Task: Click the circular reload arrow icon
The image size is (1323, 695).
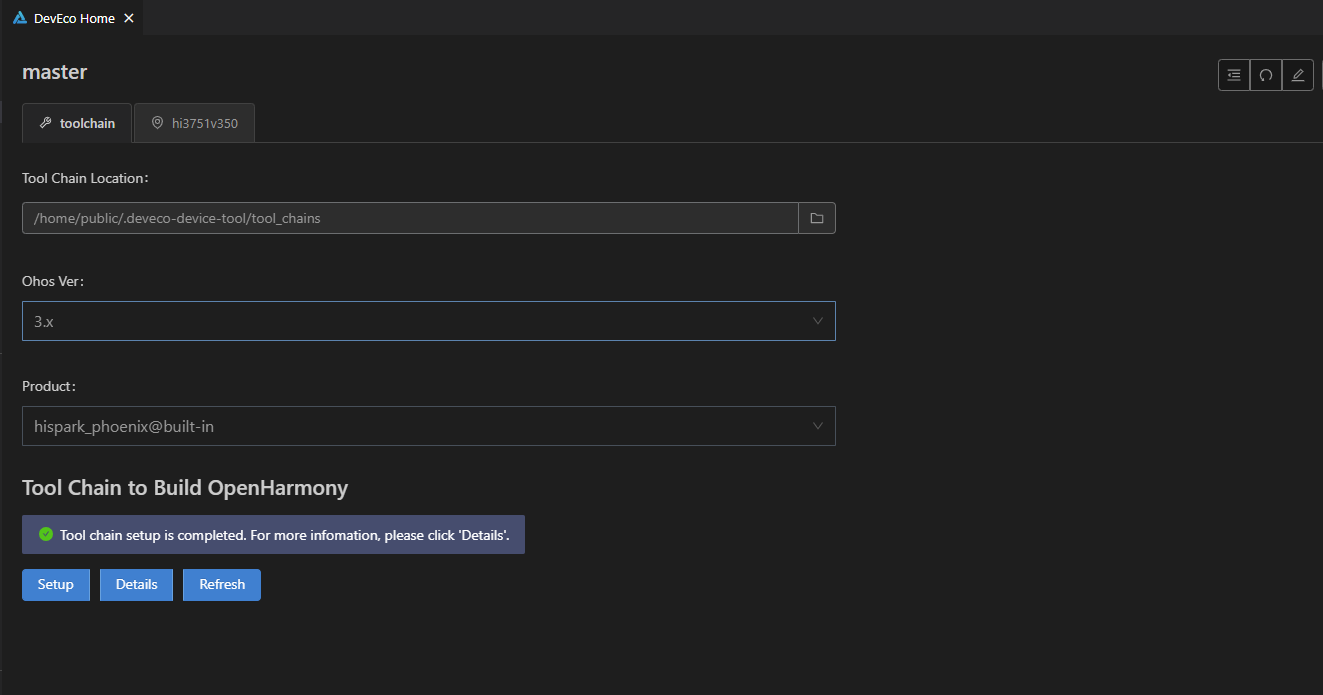Action: [x=1266, y=75]
